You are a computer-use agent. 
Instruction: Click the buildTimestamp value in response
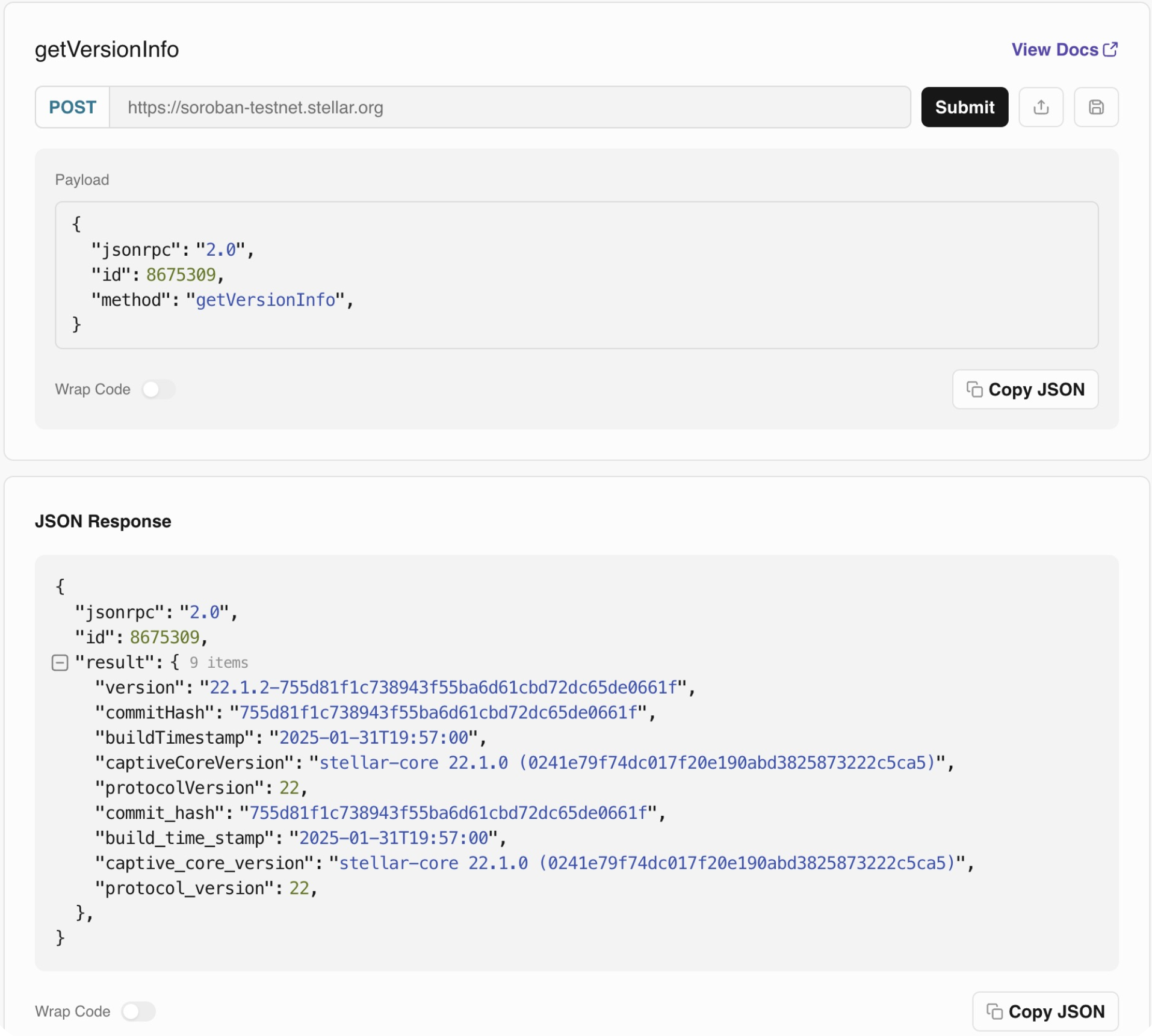pyautogui.click(x=373, y=738)
